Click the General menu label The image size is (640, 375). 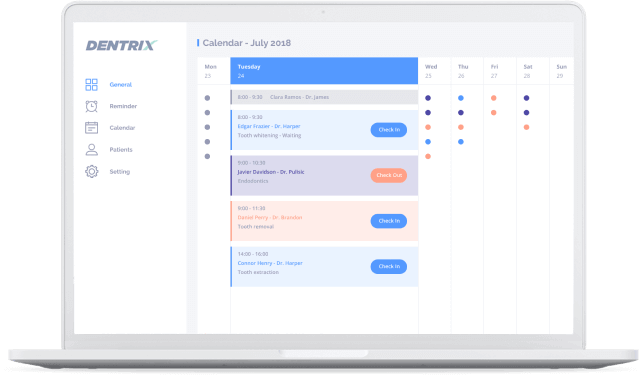120,84
